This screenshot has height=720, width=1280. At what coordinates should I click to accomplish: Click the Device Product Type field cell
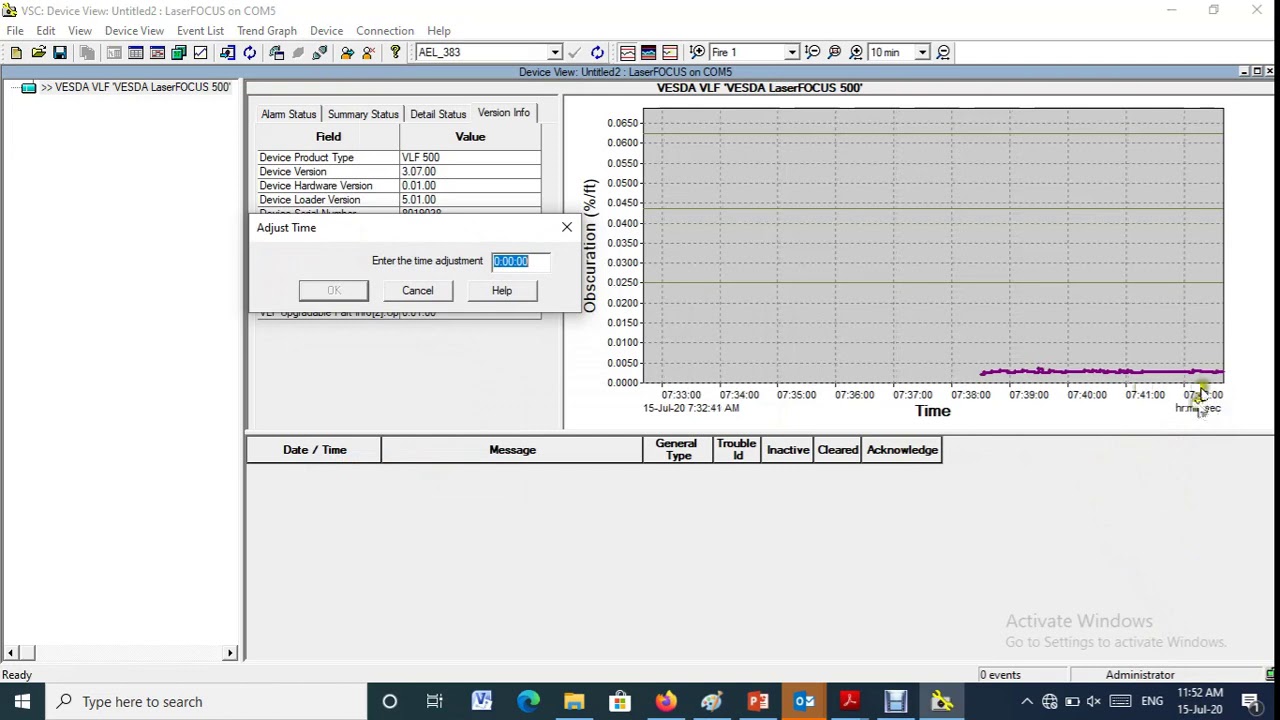click(328, 158)
